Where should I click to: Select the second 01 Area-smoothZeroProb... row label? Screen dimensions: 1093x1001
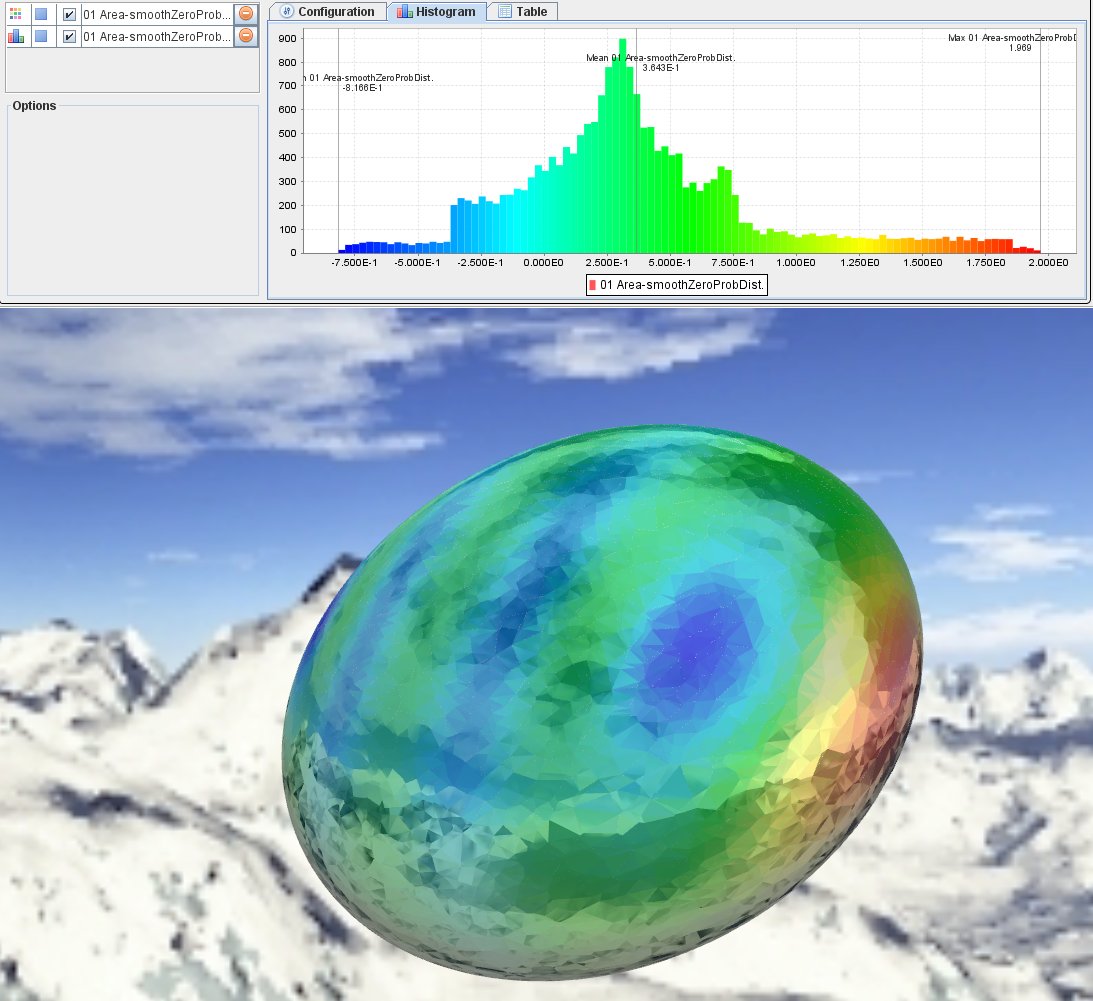157,36
